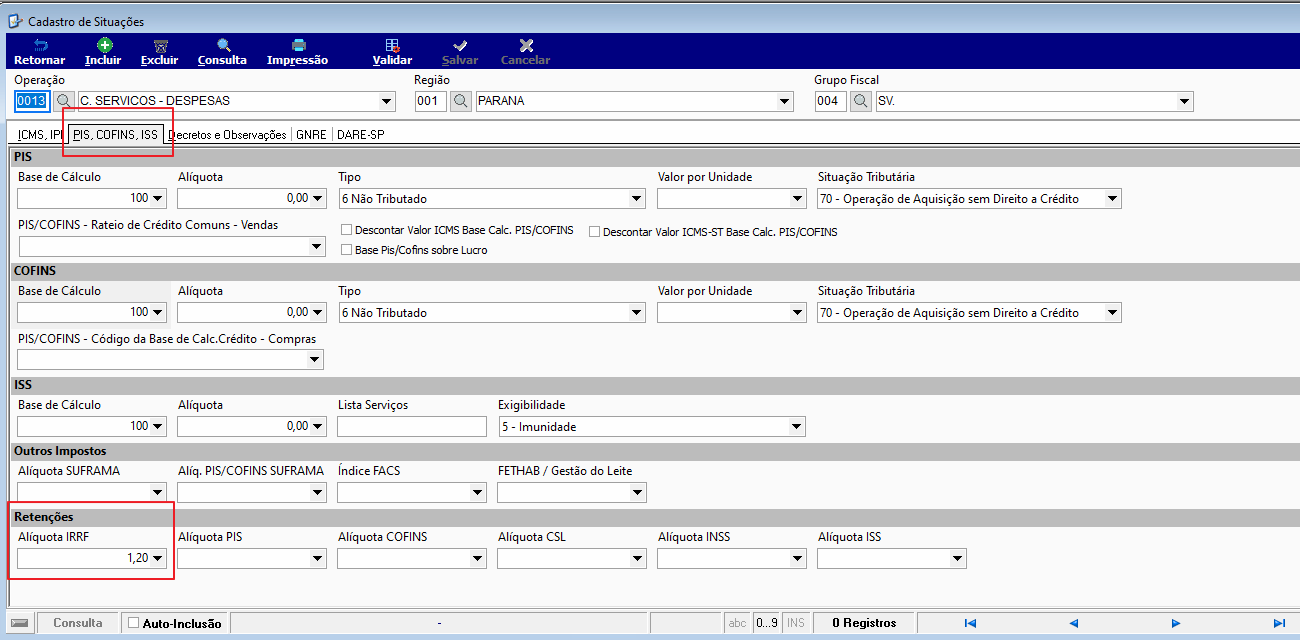Open the Consulta toolbar icon
The width and height of the screenshot is (1300, 640).
coord(223,45)
